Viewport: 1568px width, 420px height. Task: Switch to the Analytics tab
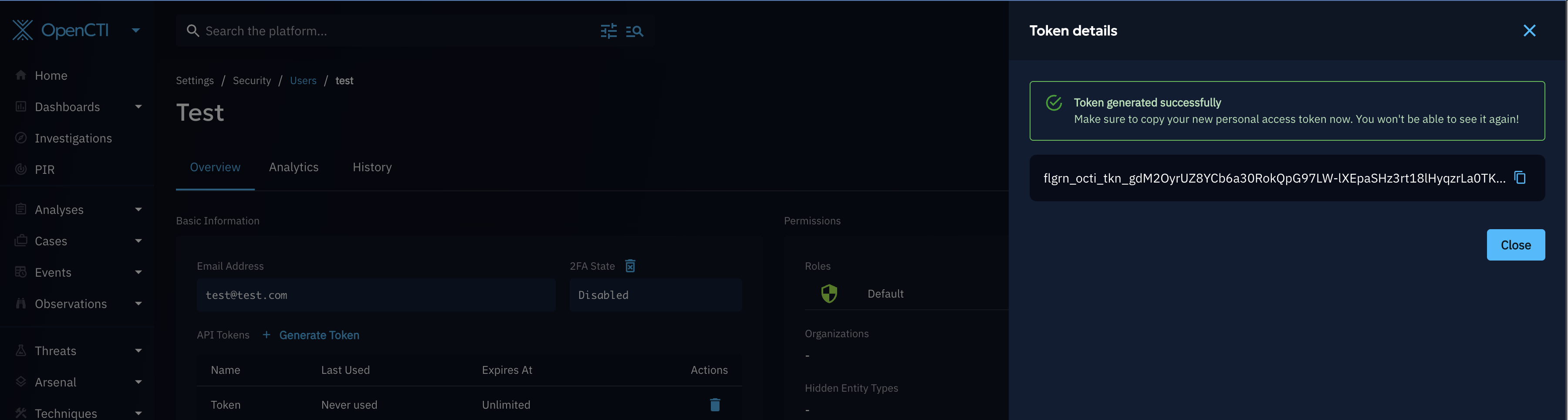pyautogui.click(x=294, y=167)
